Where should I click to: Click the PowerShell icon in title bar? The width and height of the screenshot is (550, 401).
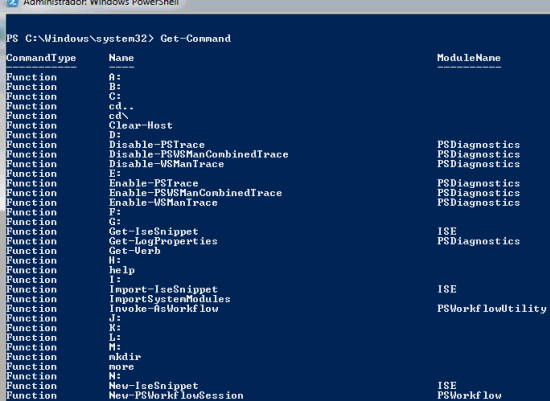tap(12, 3)
